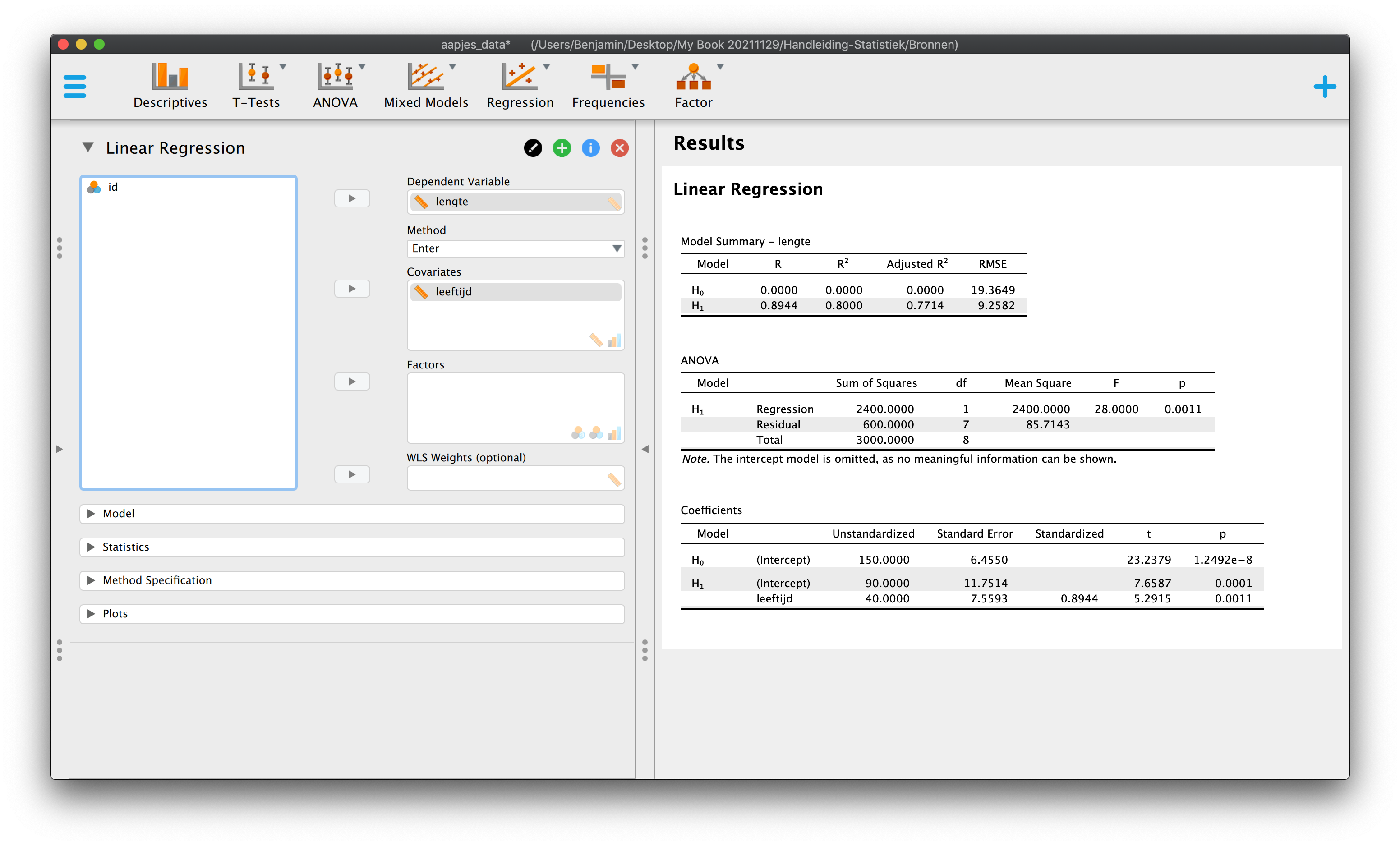
Task: Click the blue plus modules button
Action: coord(1324,87)
